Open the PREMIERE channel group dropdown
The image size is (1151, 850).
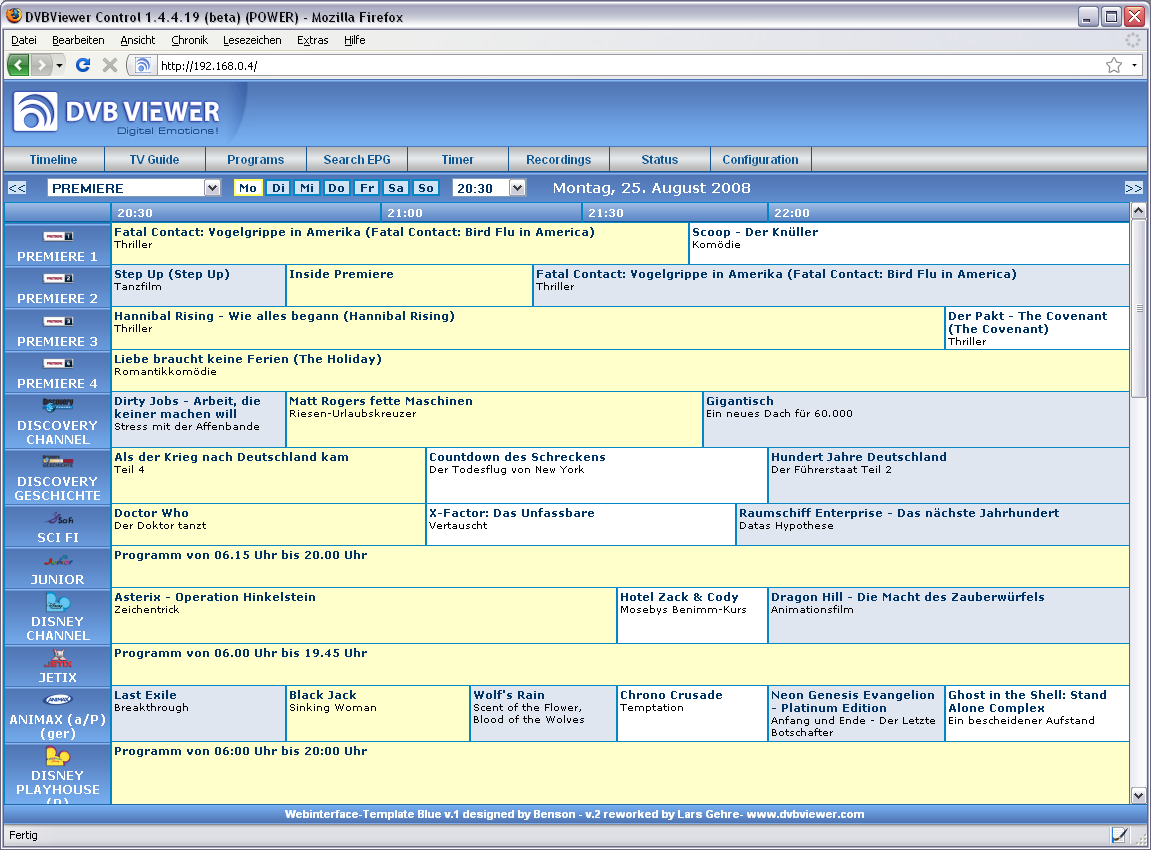(x=211, y=188)
